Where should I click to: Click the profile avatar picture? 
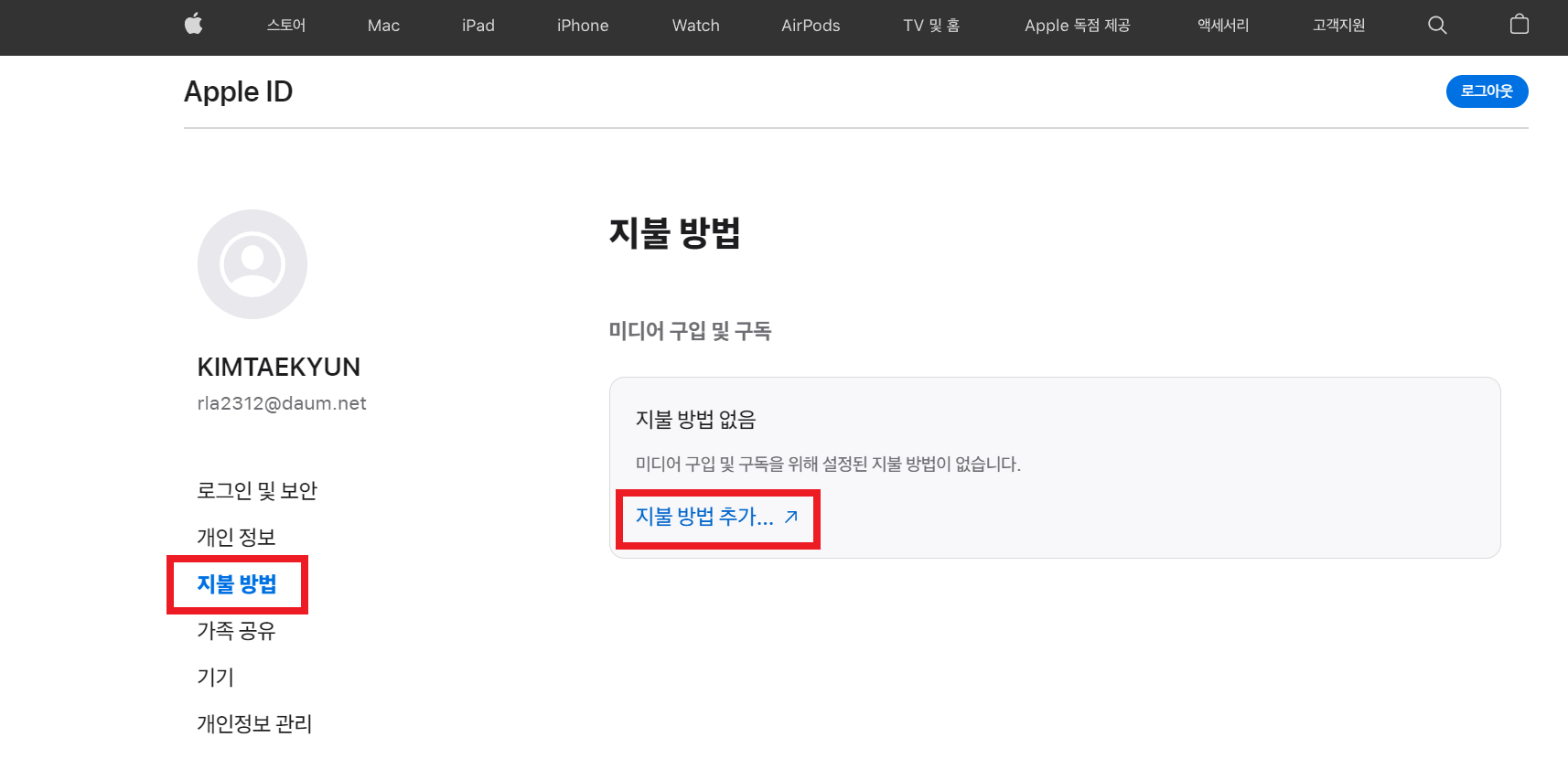pos(252,264)
